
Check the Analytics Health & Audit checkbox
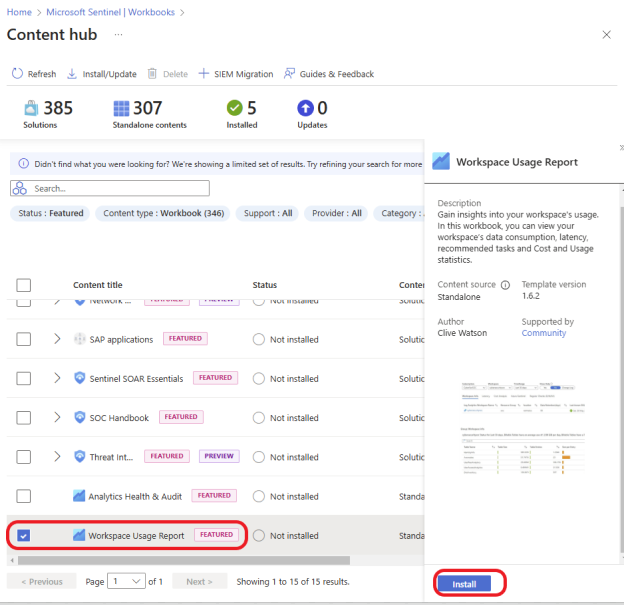pyautogui.click(x=23, y=496)
